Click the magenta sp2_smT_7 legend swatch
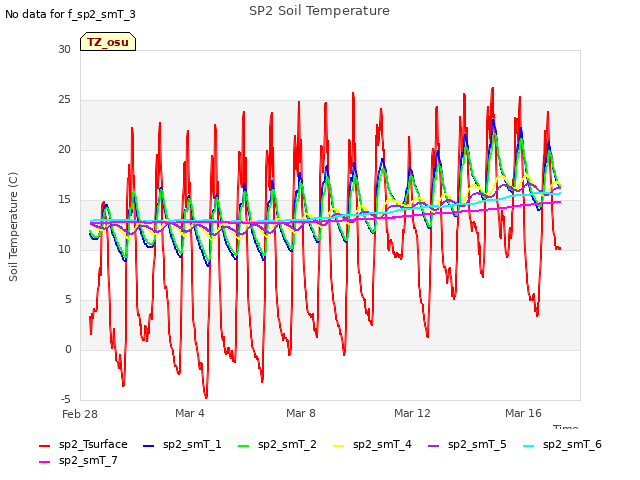The height and width of the screenshot is (480, 640). point(44,462)
